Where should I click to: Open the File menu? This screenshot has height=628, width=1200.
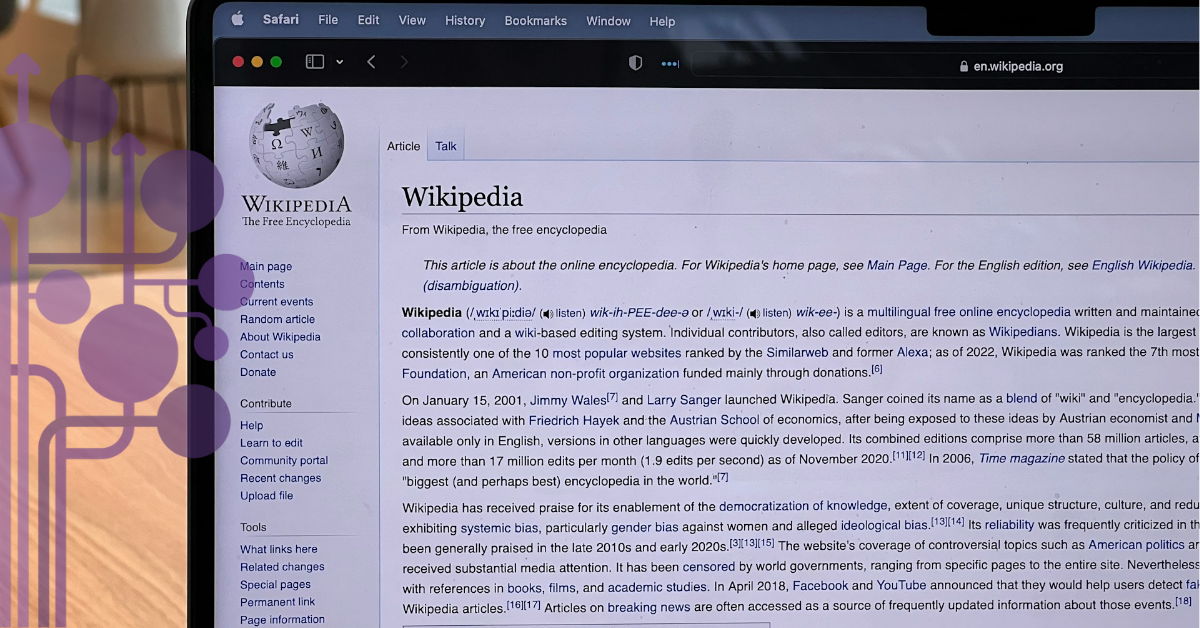328,19
